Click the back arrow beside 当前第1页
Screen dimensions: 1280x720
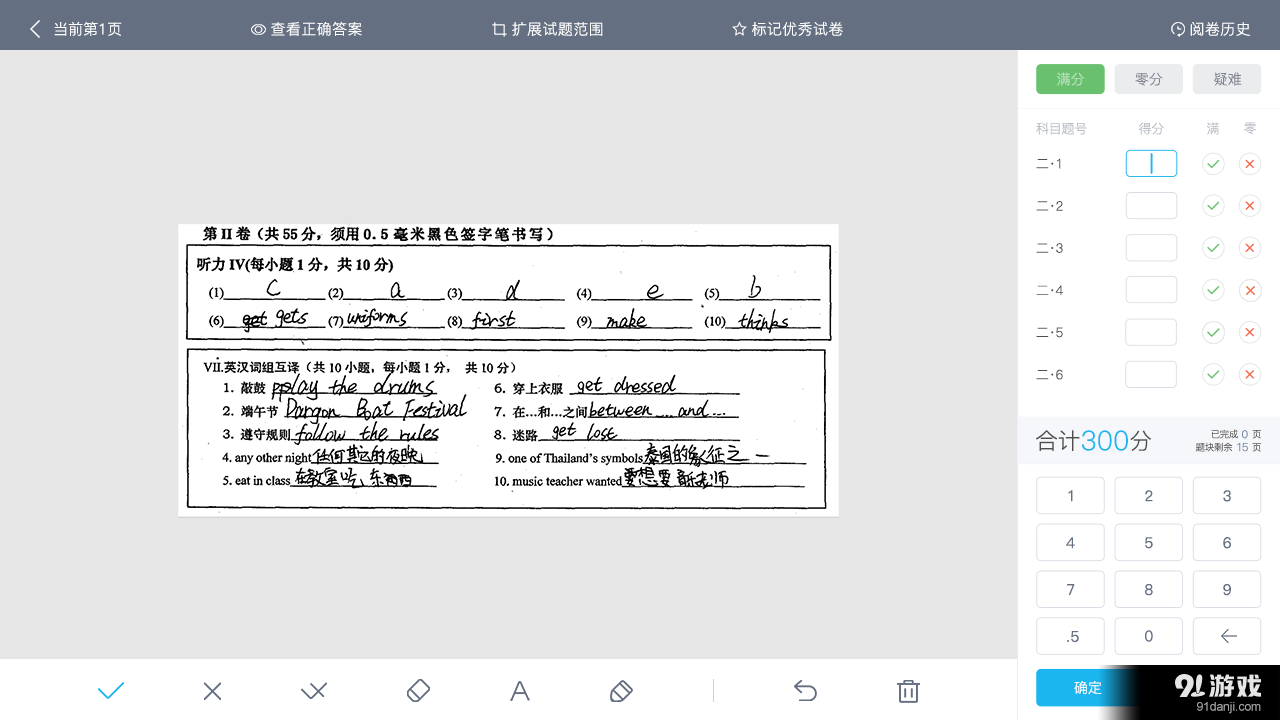coord(35,29)
